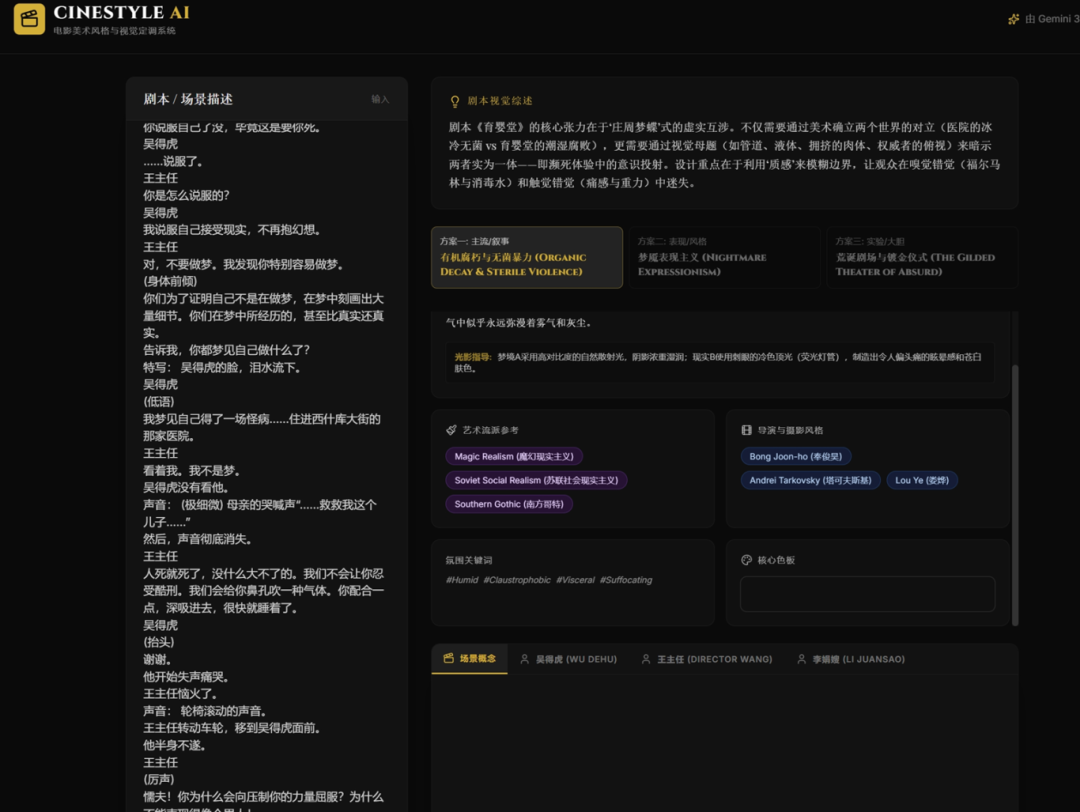1080x812 pixels.
Task: Click the Gemini sparkle icon in top bar
Action: pyautogui.click(x=1013, y=17)
